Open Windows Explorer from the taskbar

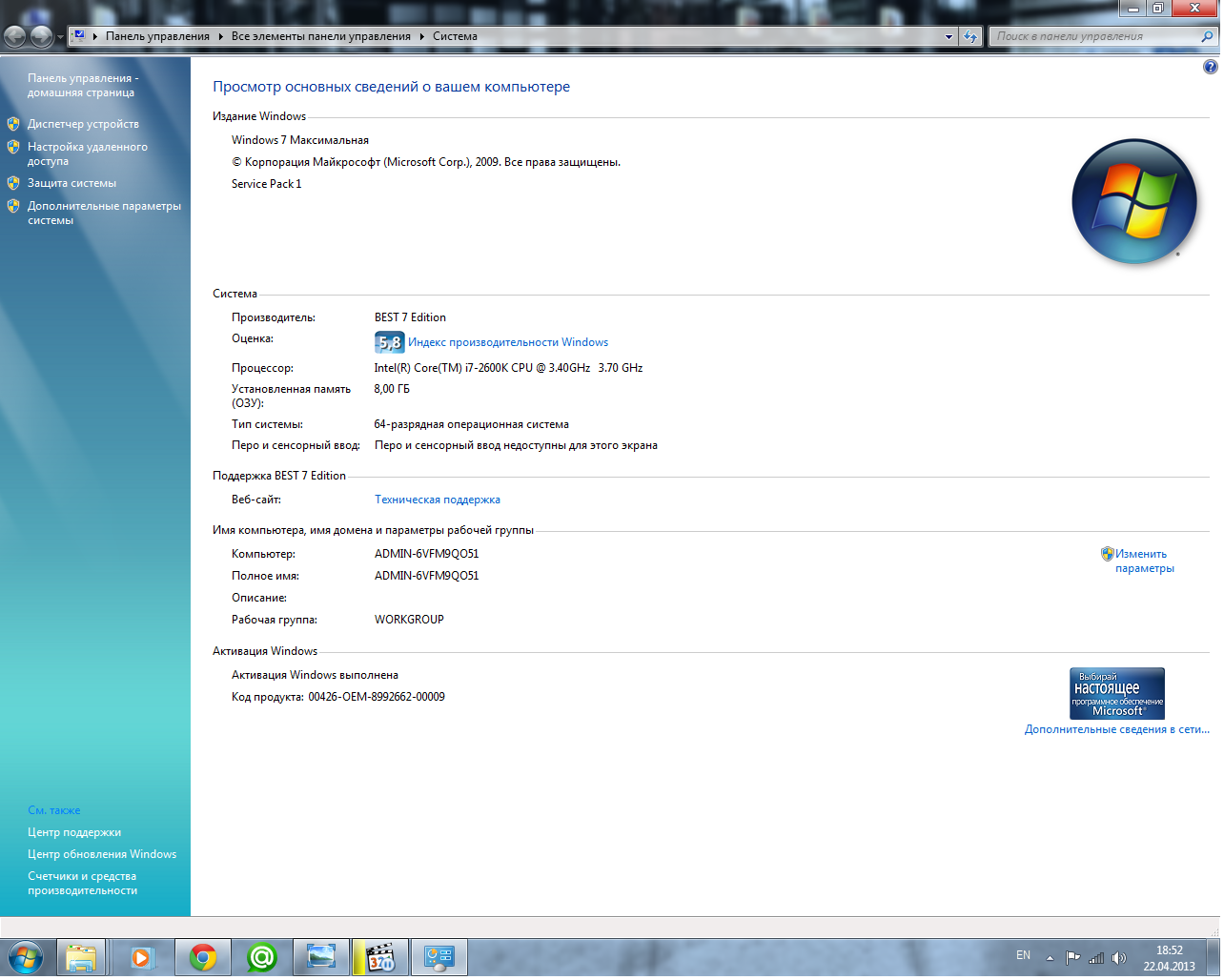click(82, 958)
